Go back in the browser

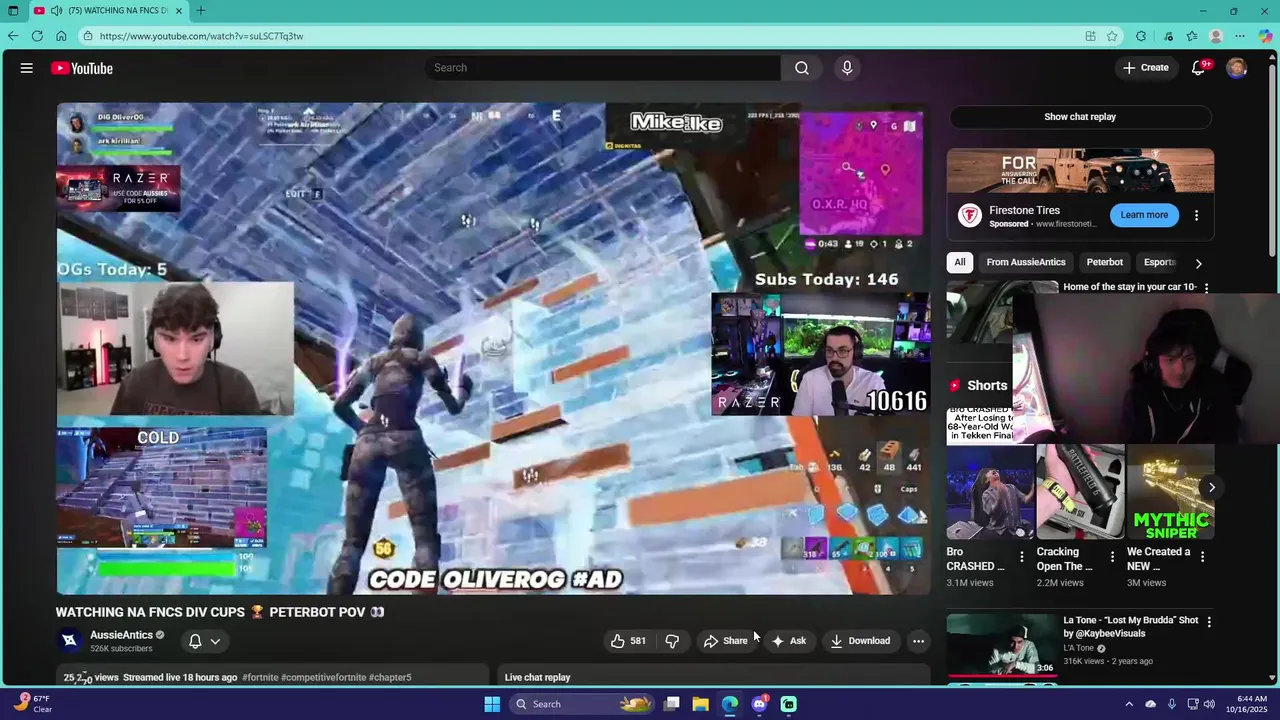(13, 36)
